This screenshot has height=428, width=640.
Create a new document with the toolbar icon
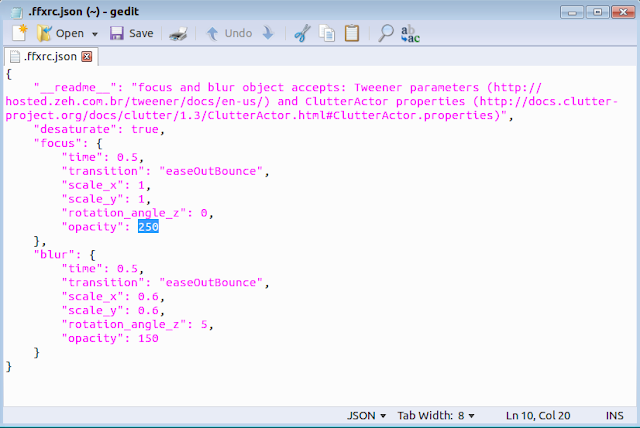[x=19, y=33]
